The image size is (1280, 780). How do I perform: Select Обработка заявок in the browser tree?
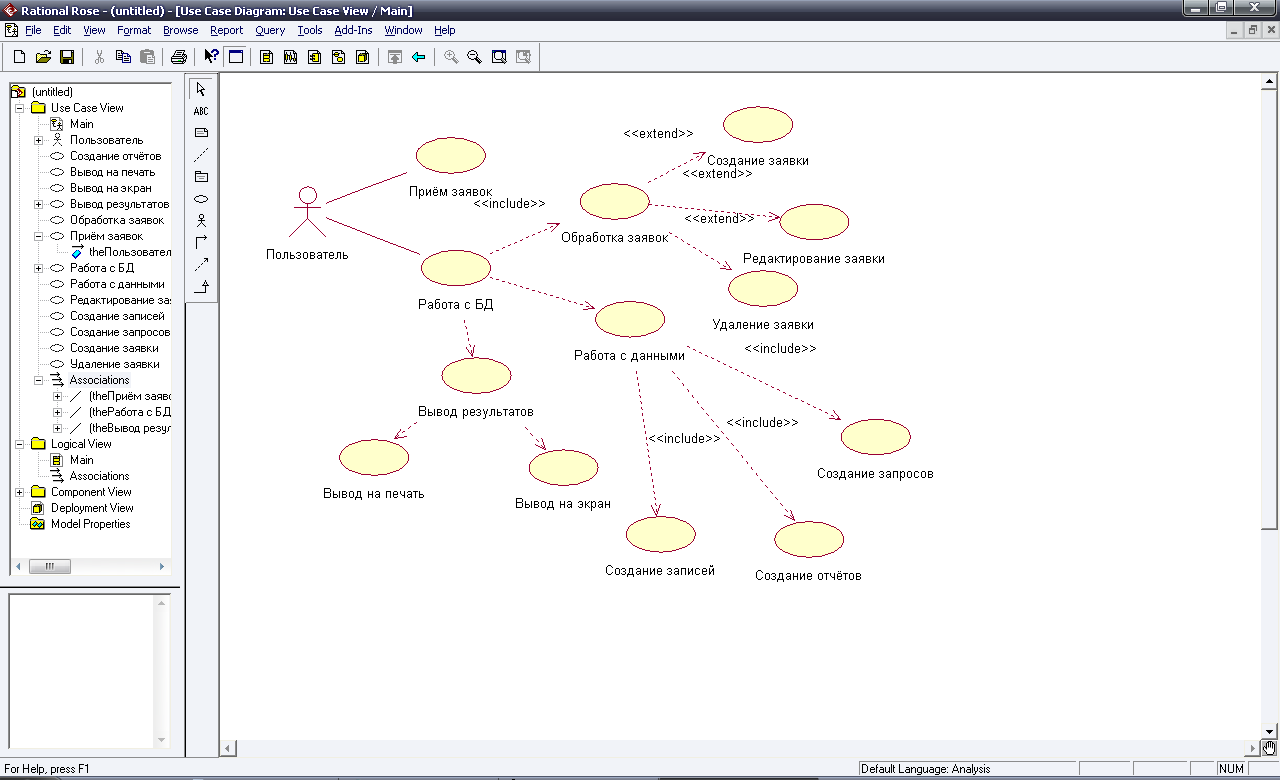coord(117,220)
